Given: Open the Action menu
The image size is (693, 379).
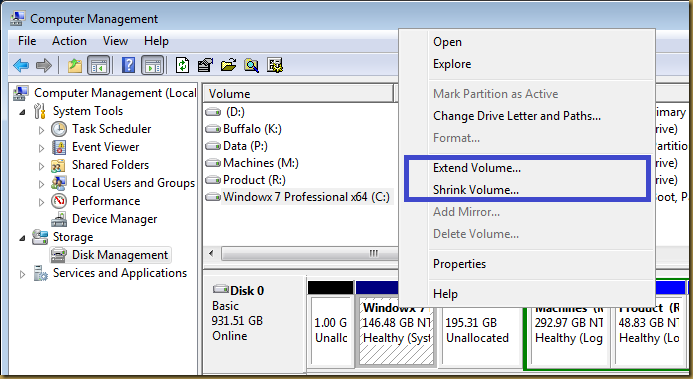Looking at the screenshot, I should (69, 41).
